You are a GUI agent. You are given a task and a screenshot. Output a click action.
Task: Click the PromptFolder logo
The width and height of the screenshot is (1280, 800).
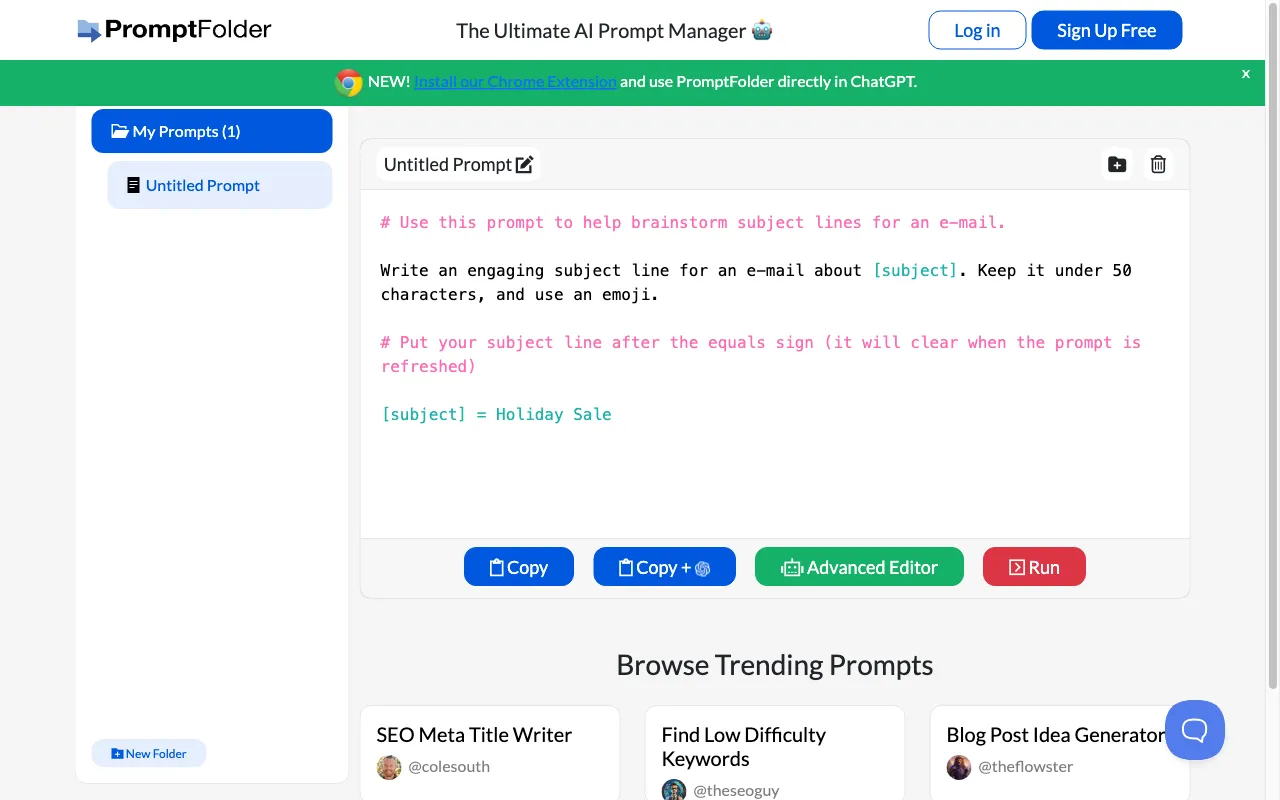tap(174, 30)
